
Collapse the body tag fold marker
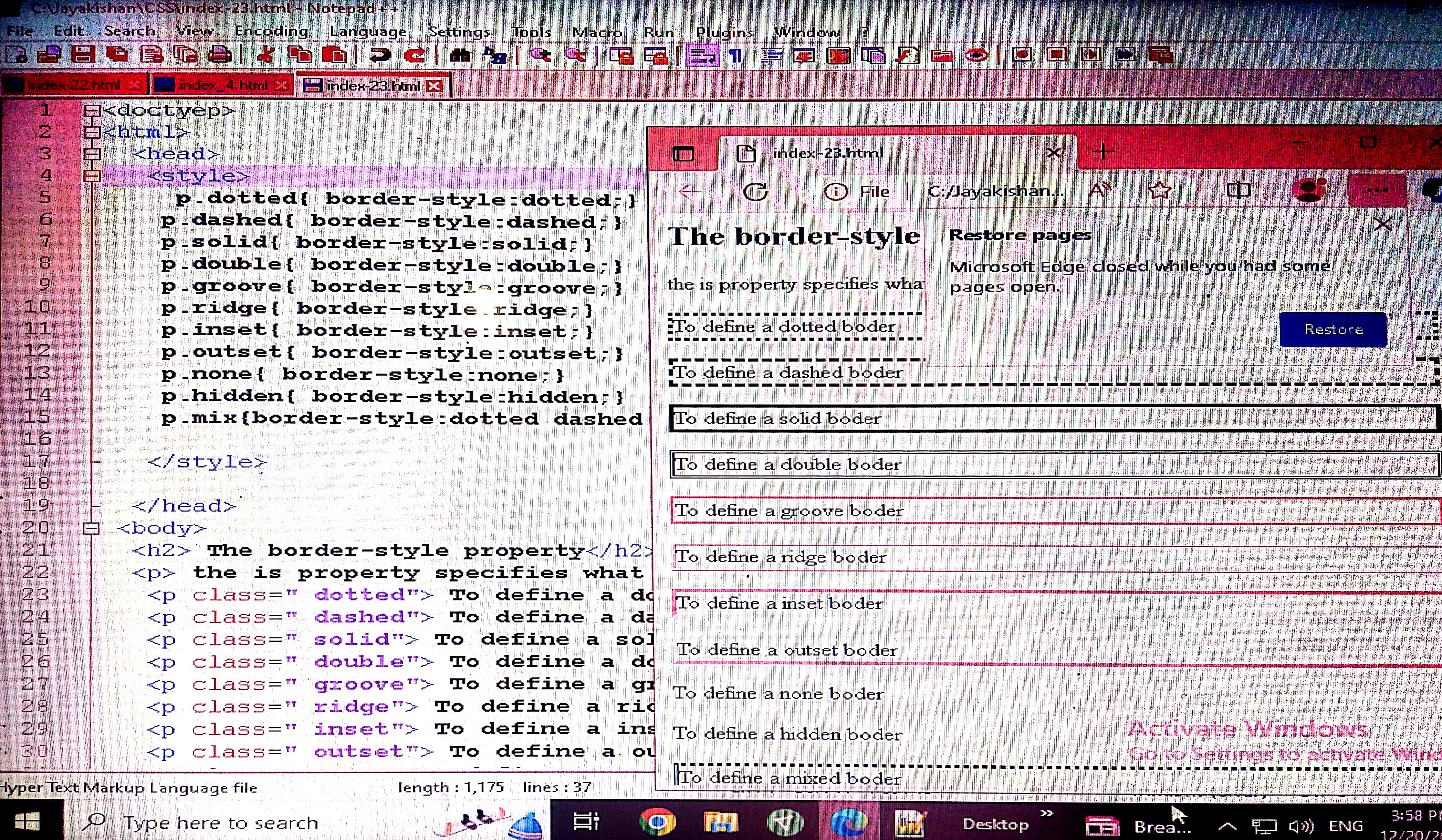point(92,528)
